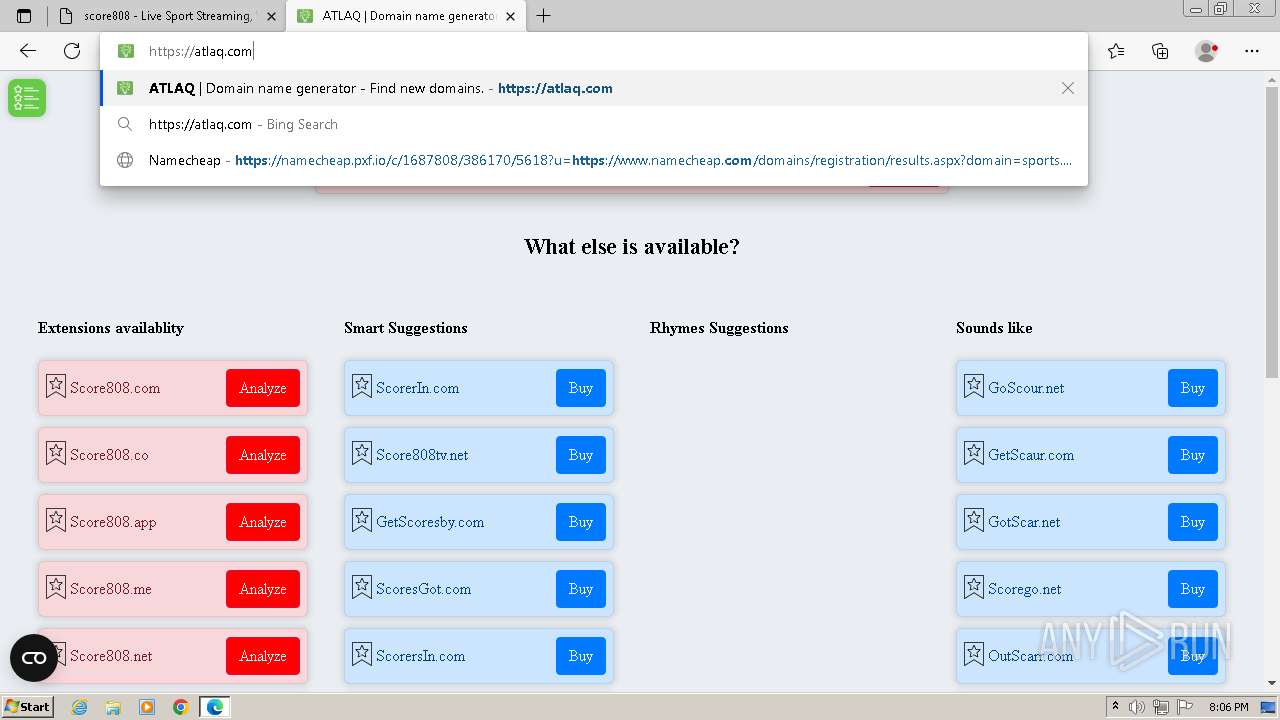Click the bookmark star icon next to GotScar.net
Viewport: 1280px width, 720px height.
tap(974, 520)
